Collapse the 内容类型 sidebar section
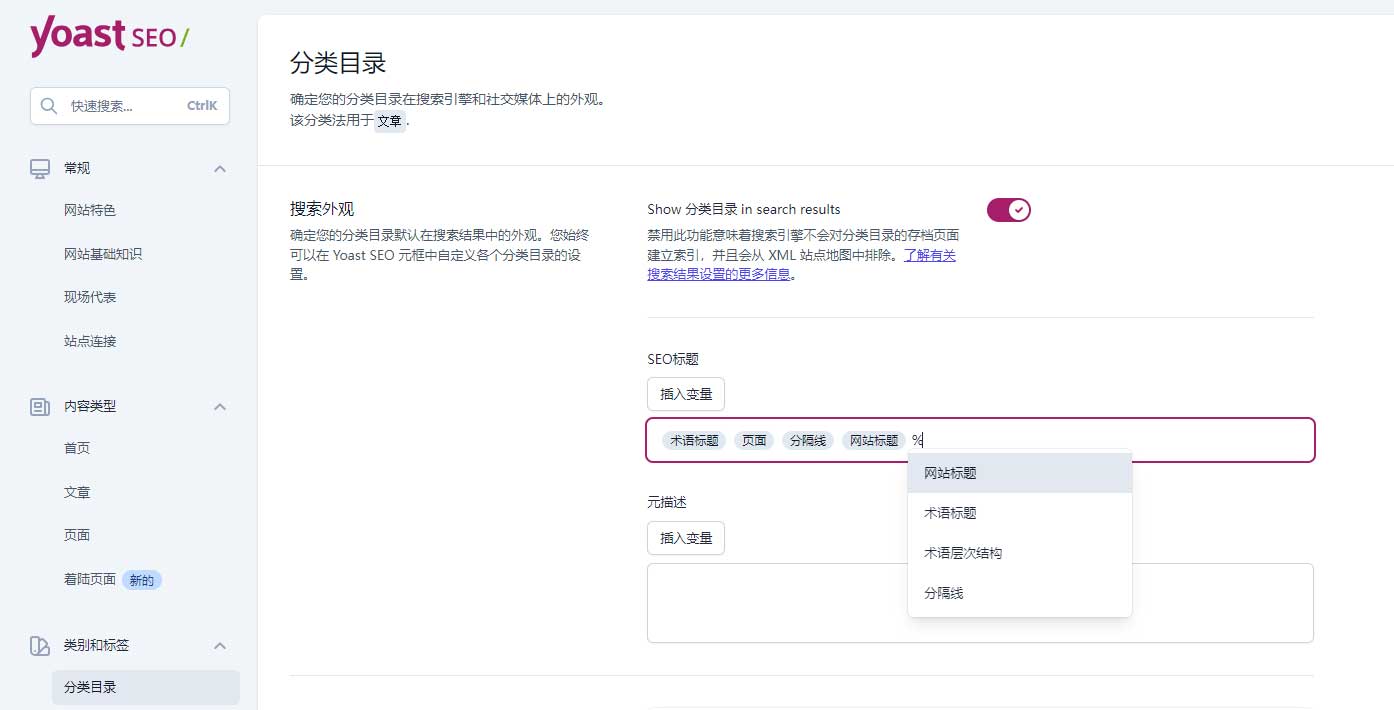The height and width of the screenshot is (710, 1394). (219, 406)
